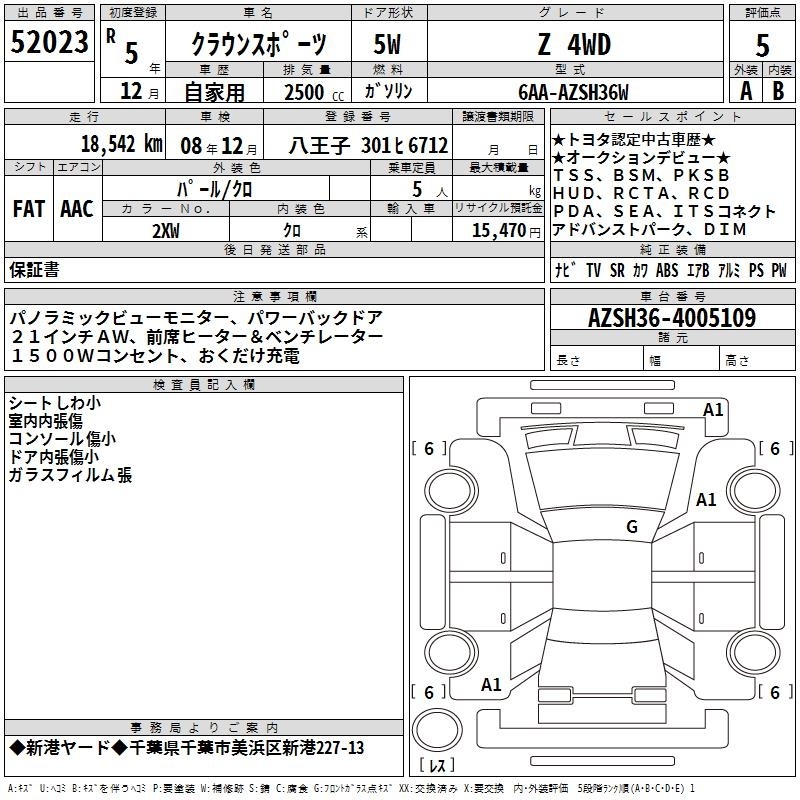
Task: Click the G mark on the car diagram
Action: (631, 527)
